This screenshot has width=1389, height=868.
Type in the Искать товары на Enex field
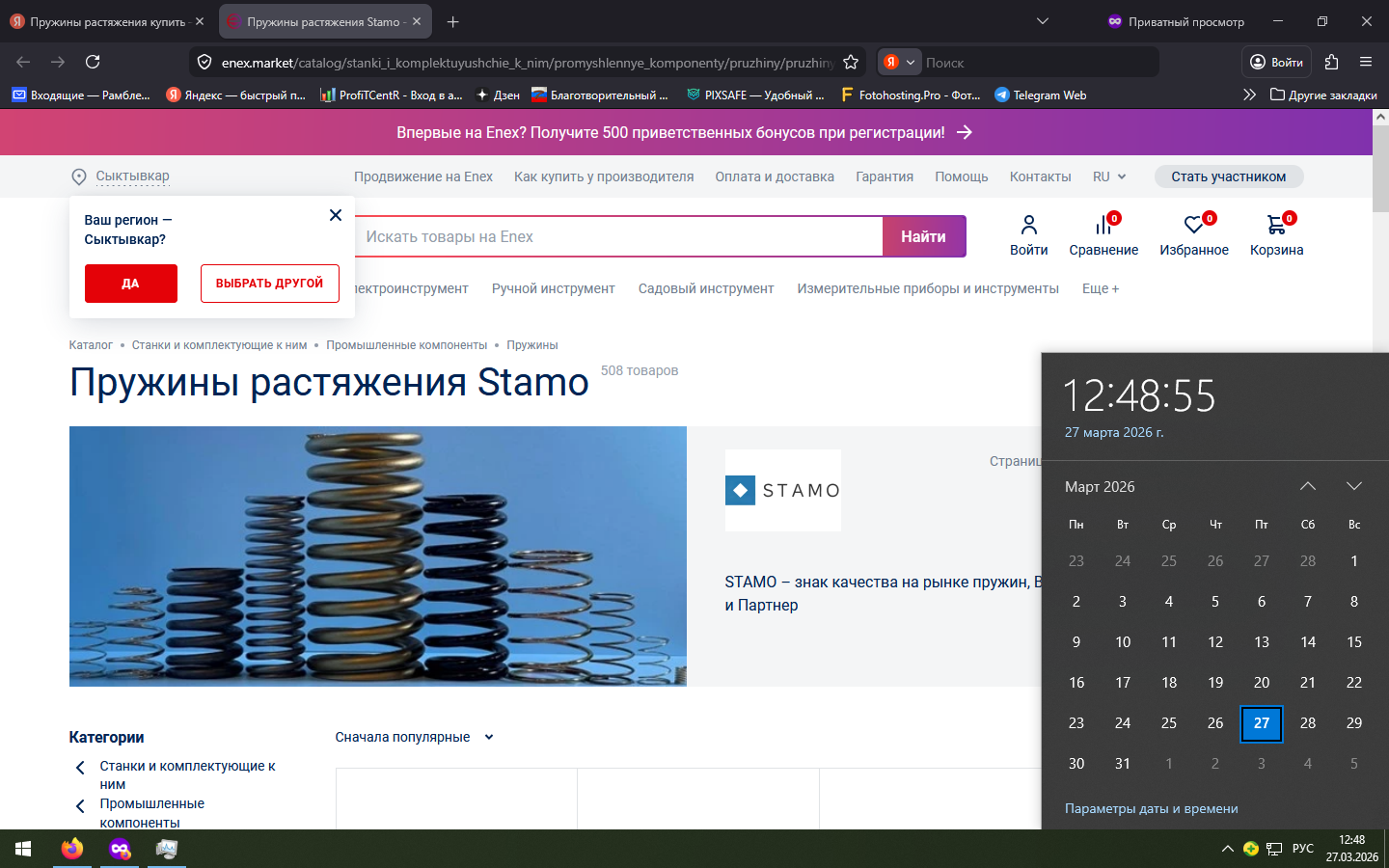(617, 236)
